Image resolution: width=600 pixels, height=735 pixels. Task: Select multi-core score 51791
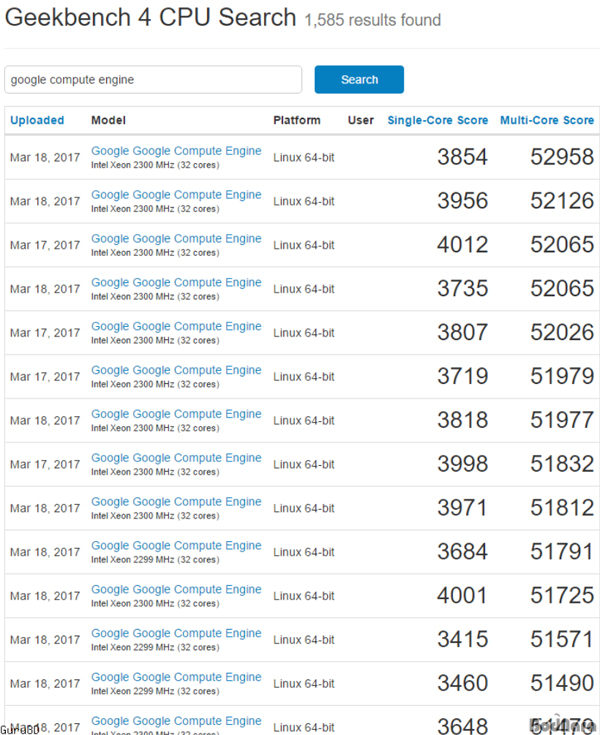tap(562, 552)
